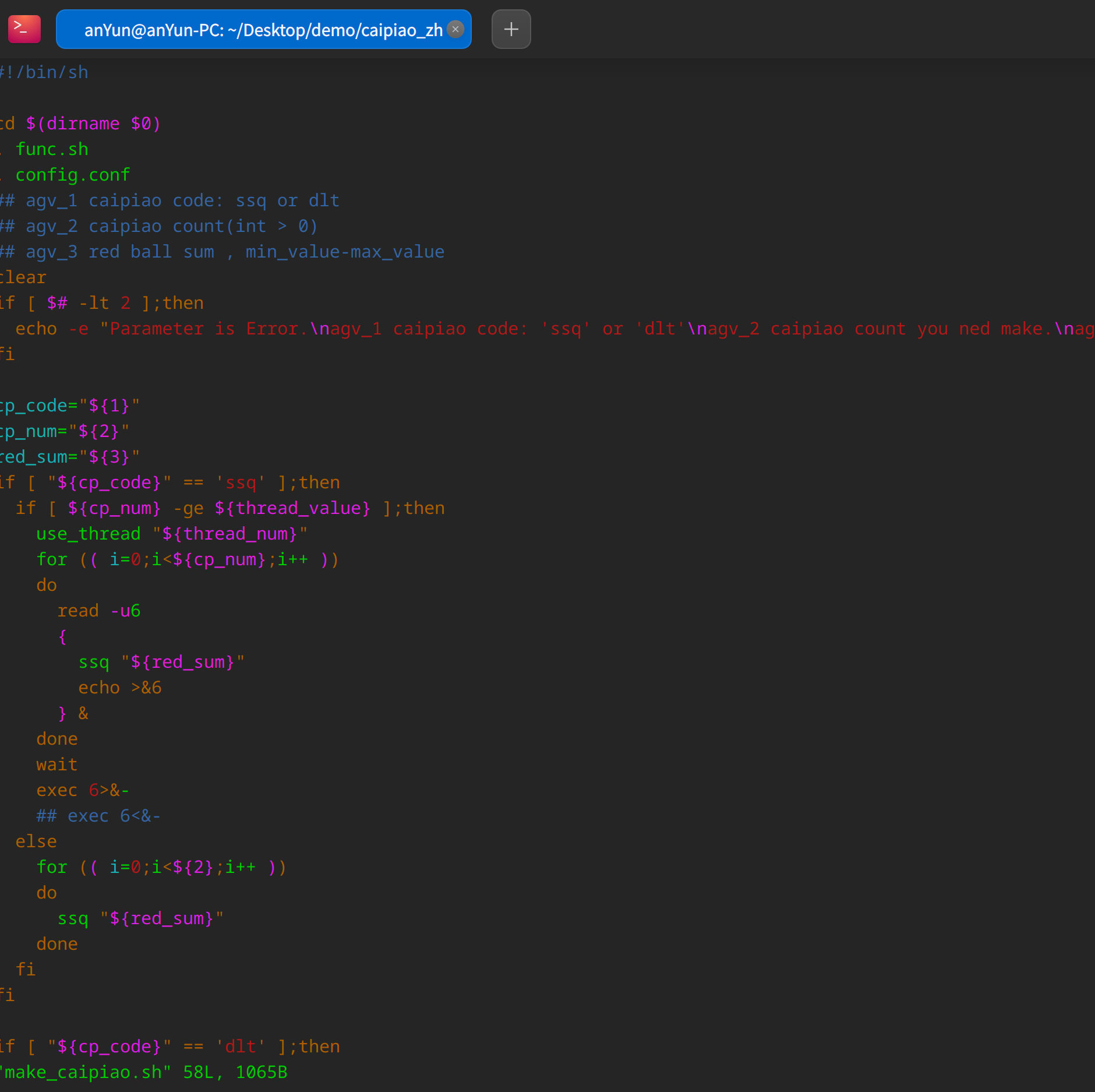Click status line '"make_caipiao.sh" 58L, 1065B'

[144, 1072]
